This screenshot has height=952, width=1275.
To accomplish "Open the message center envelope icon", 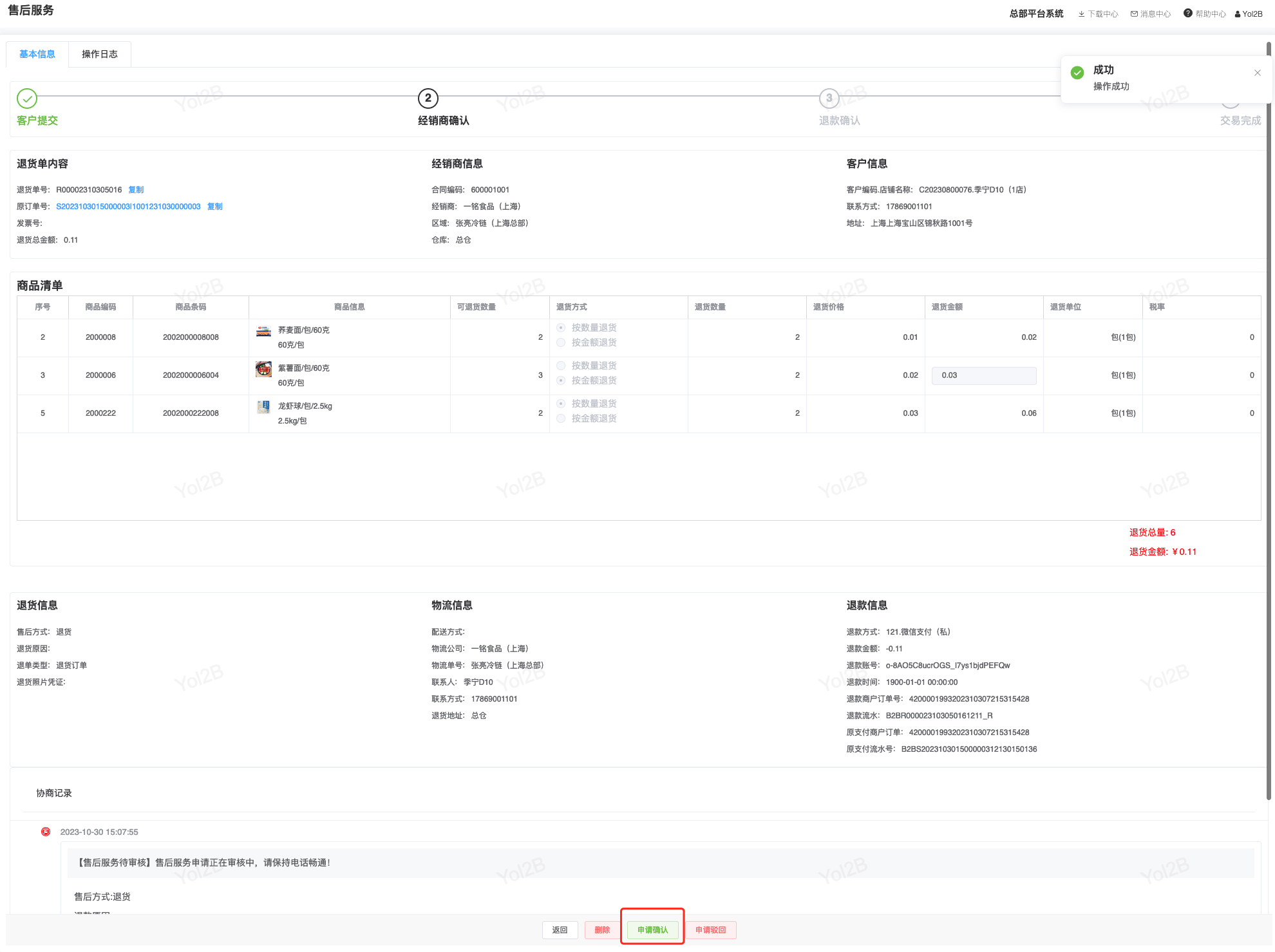I will [x=1134, y=14].
